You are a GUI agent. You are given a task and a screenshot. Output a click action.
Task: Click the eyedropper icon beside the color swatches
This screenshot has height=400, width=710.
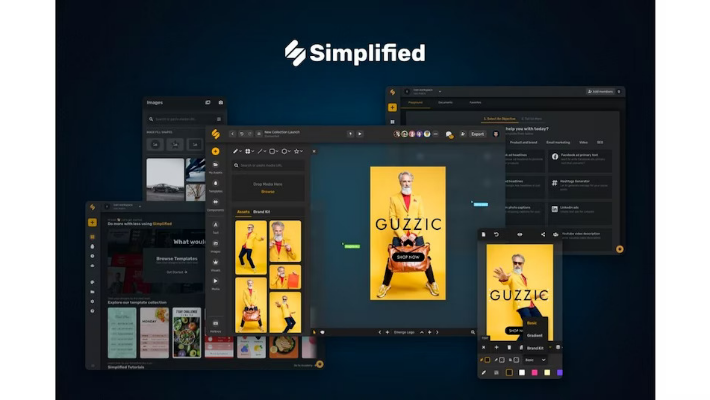tap(484, 373)
